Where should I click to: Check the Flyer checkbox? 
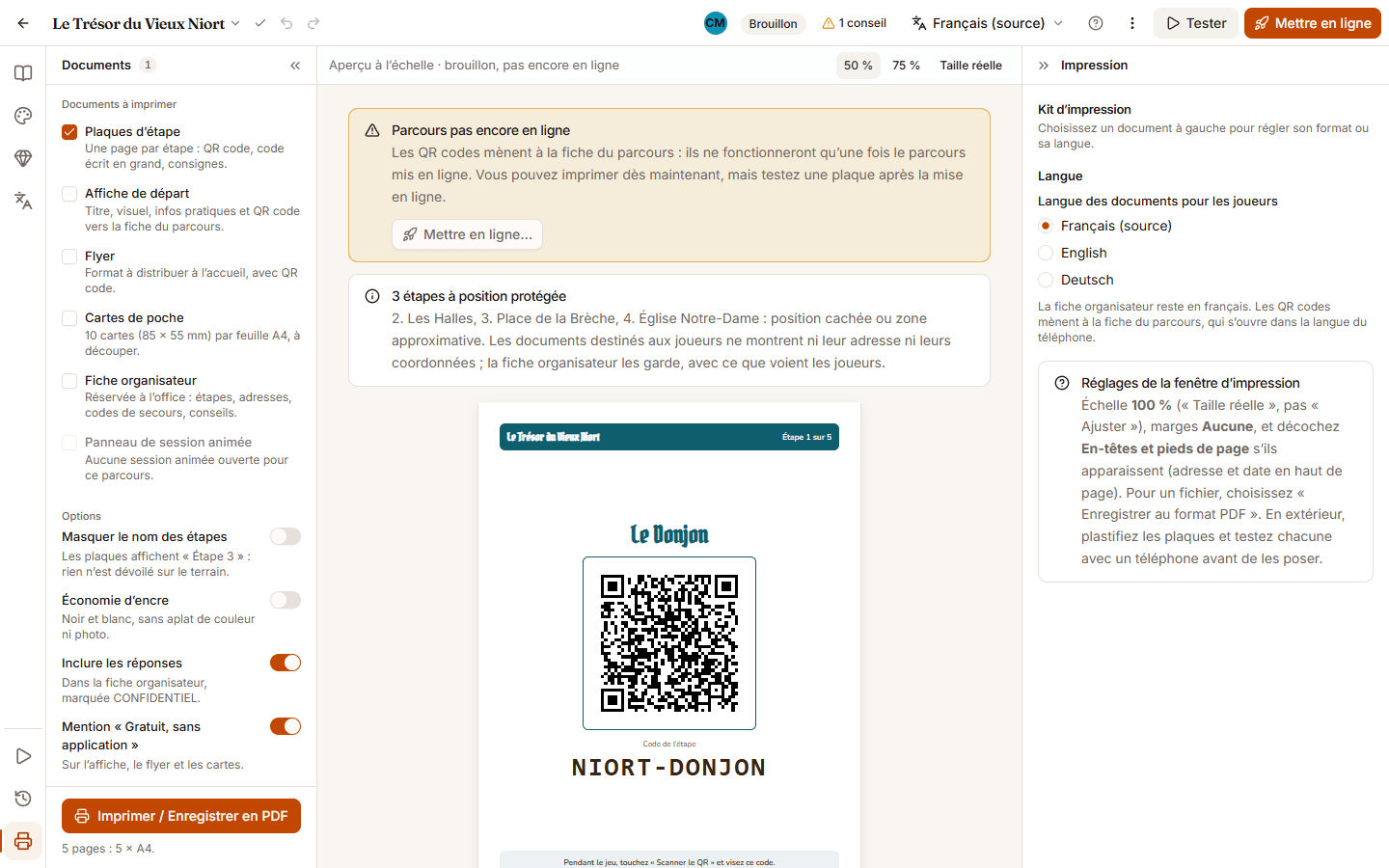coord(69,257)
